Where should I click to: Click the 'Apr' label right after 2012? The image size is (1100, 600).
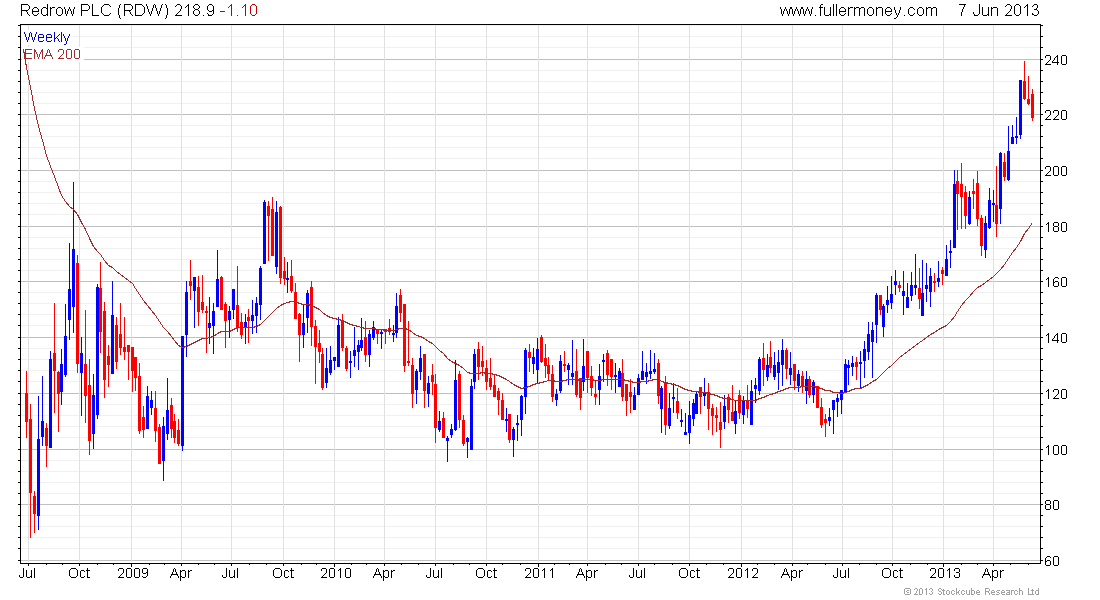click(791, 574)
